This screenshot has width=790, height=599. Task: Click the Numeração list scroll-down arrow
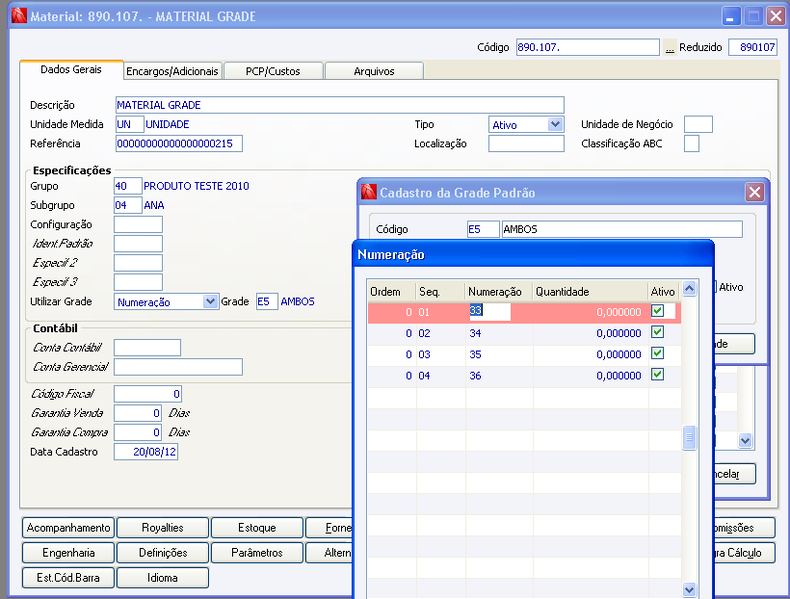tap(689, 589)
